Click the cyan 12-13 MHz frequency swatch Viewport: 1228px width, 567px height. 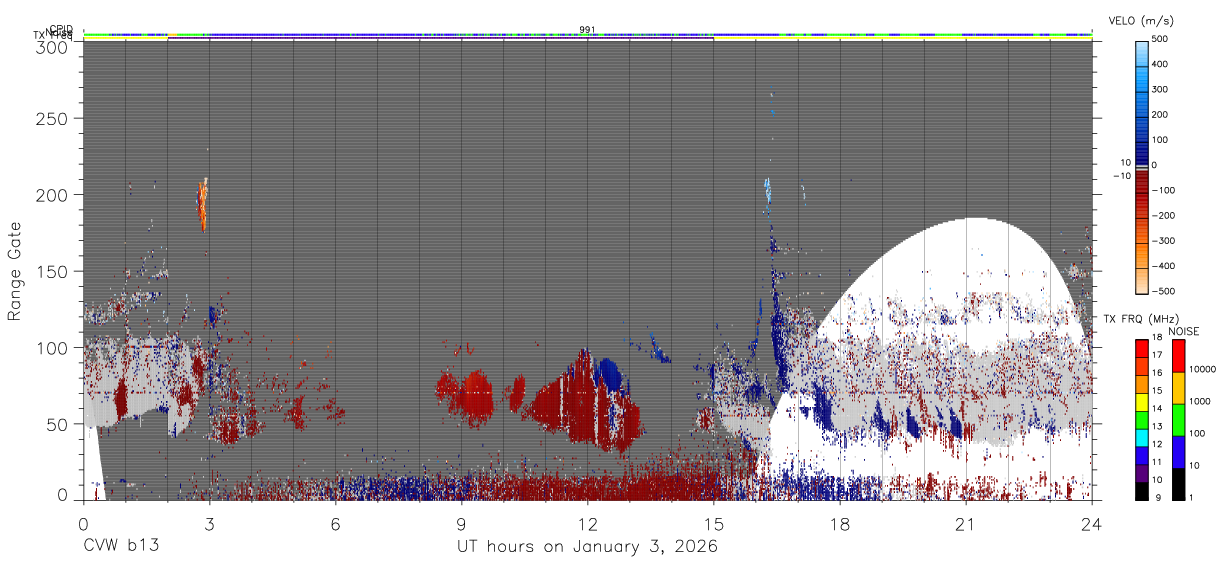click(1141, 438)
